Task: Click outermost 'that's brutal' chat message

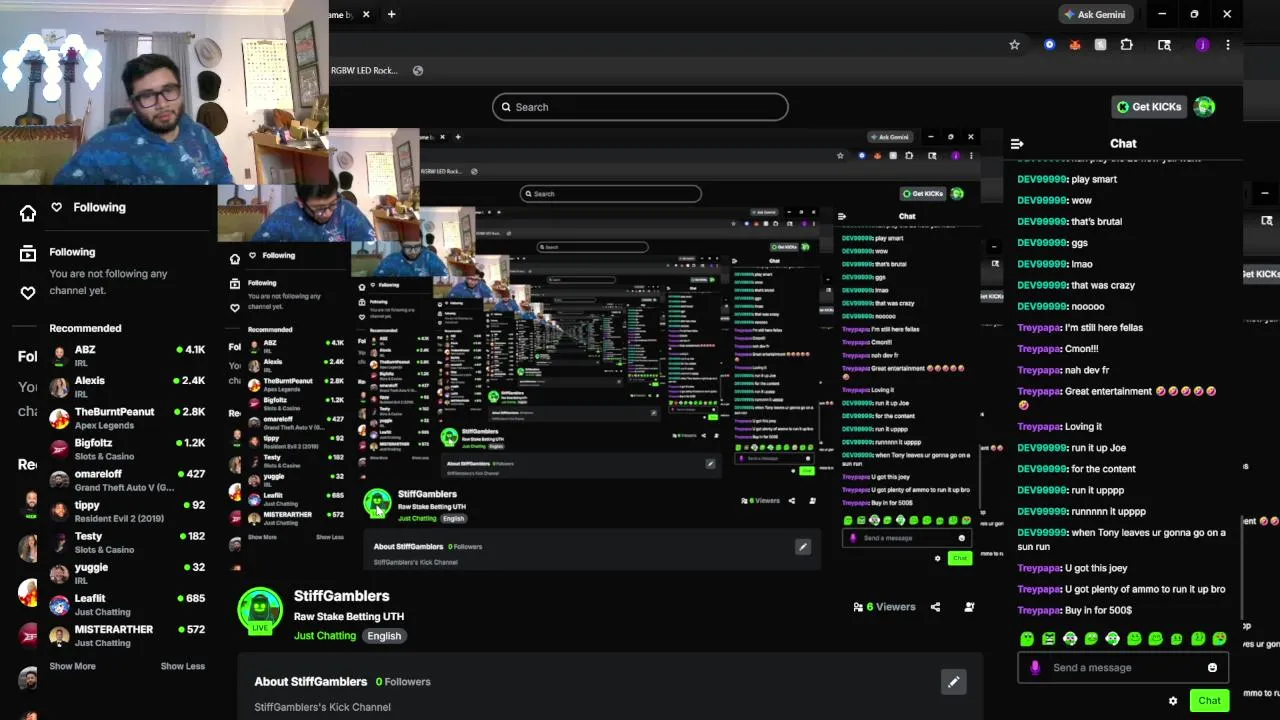Action: point(1070,222)
